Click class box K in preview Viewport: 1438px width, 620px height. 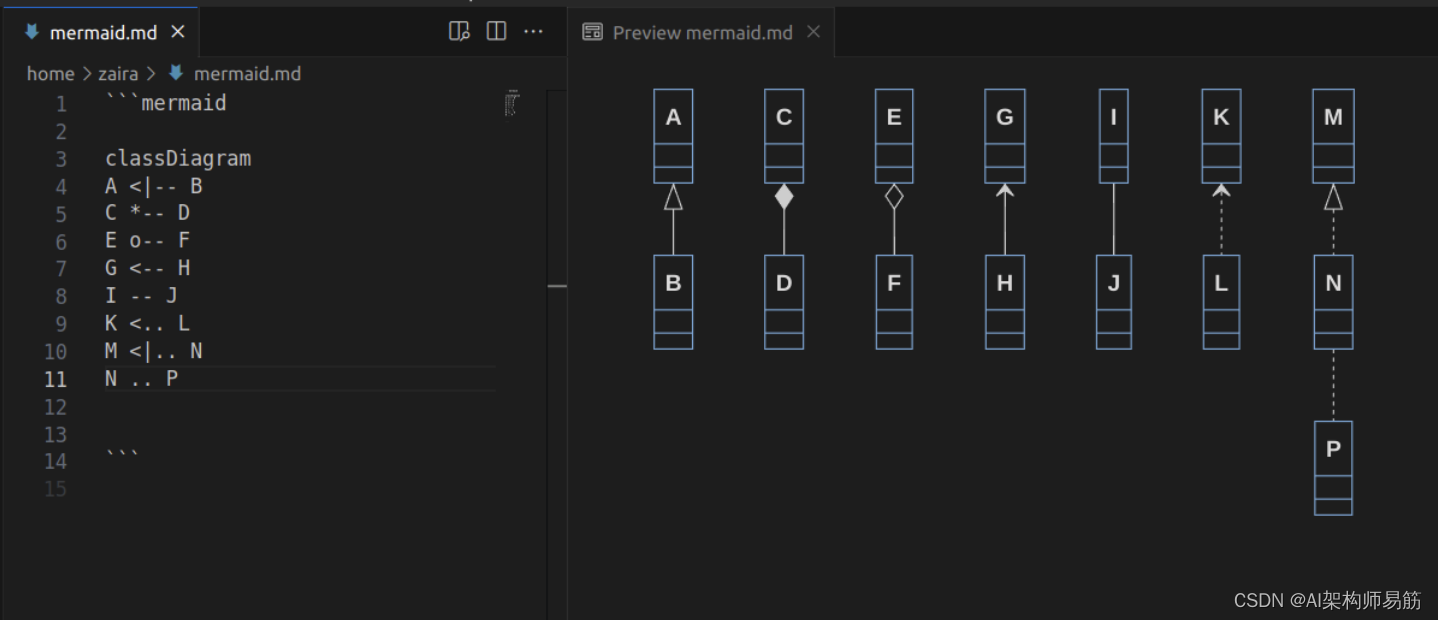point(1221,136)
